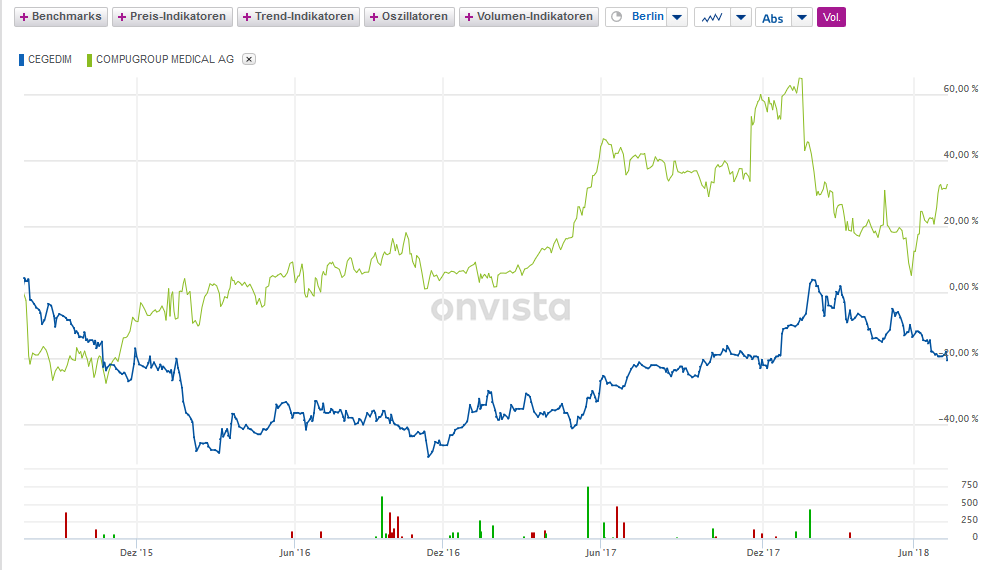
Task: Click the blue CEGEDIM legend swatch
Action: click(x=21, y=60)
